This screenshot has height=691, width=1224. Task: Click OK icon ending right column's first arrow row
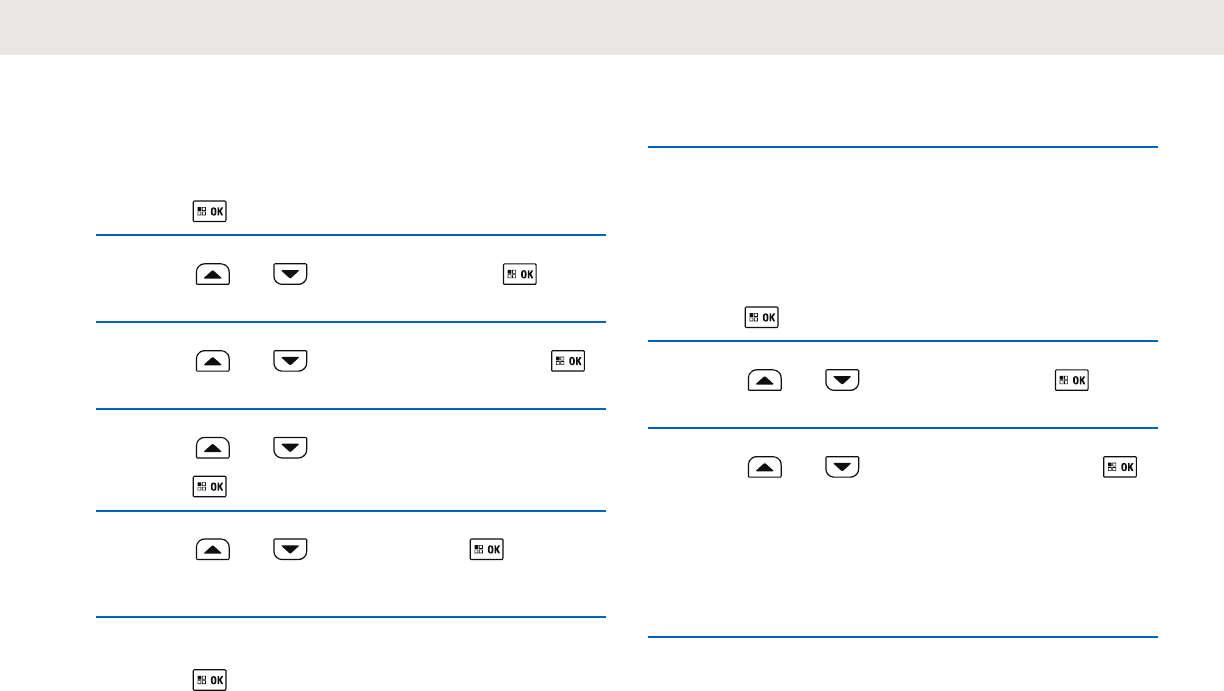click(1073, 380)
